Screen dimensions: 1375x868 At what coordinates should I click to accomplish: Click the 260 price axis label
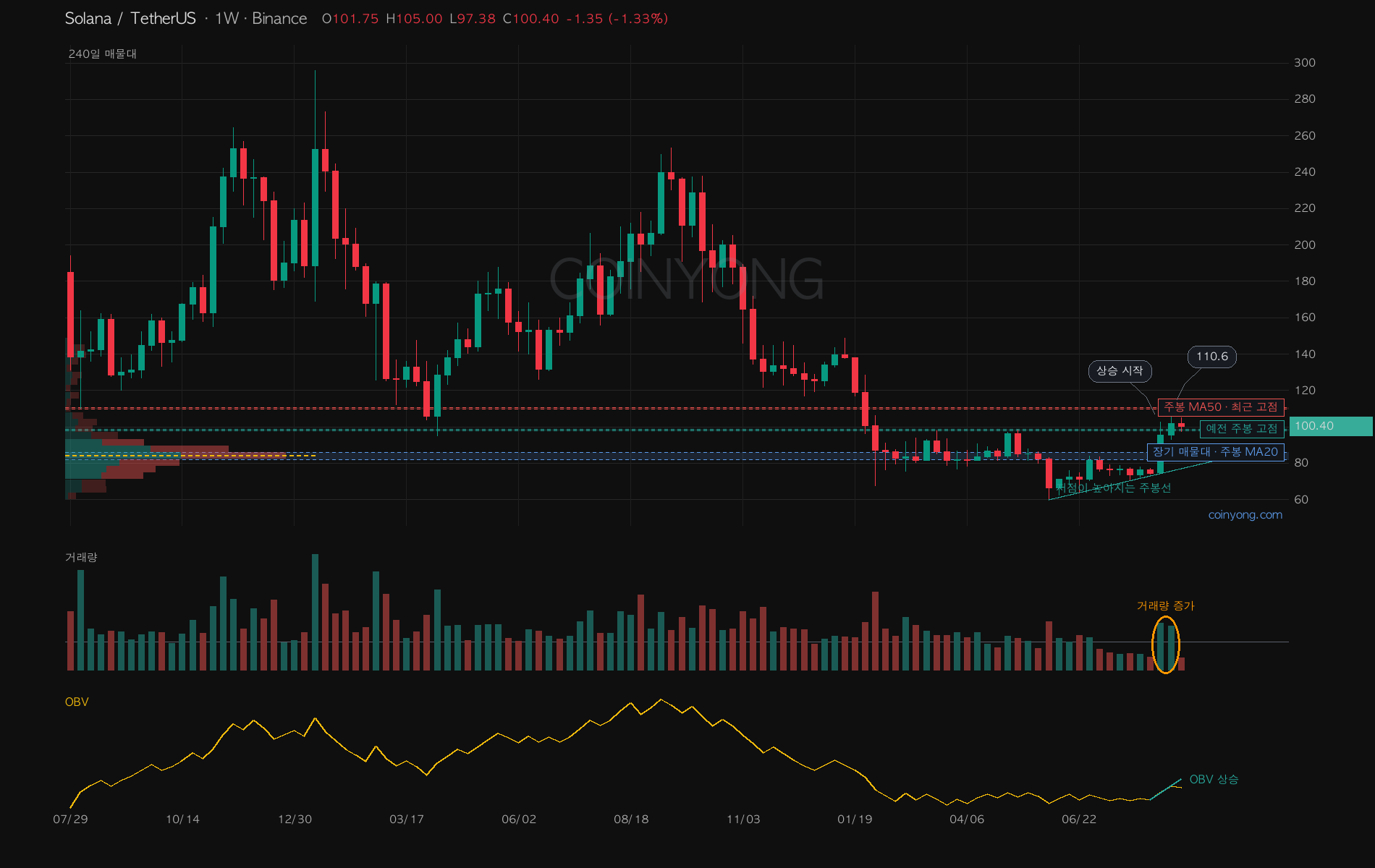tap(1305, 136)
